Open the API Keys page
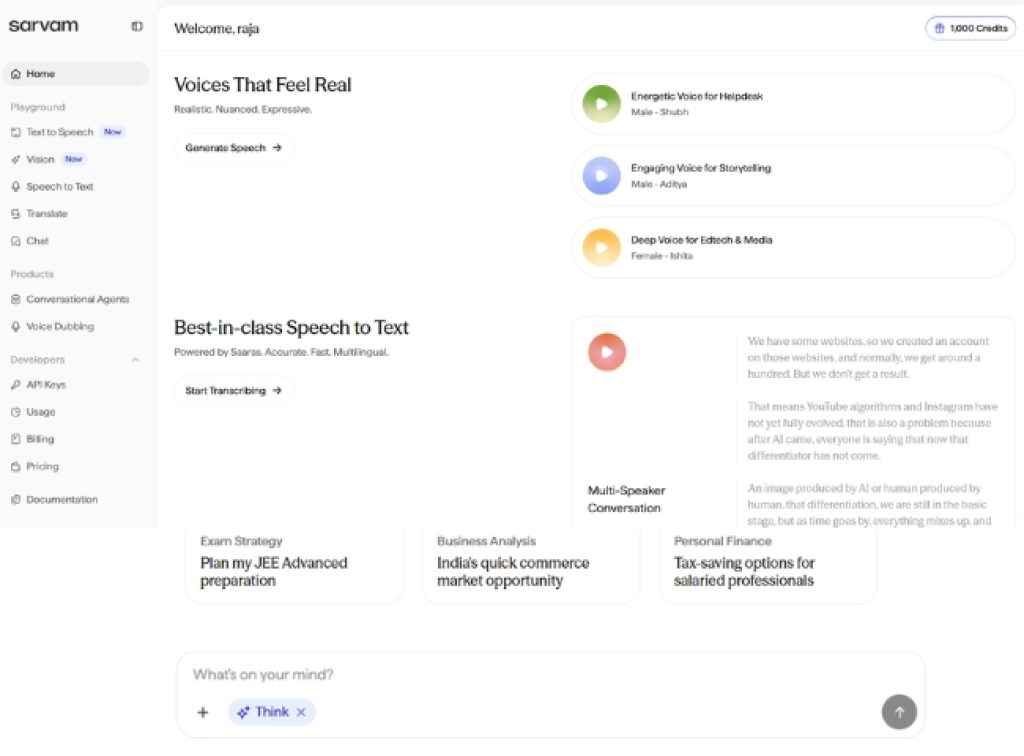The height and width of the screenshot is (756, 1024). tap(46, 385)
